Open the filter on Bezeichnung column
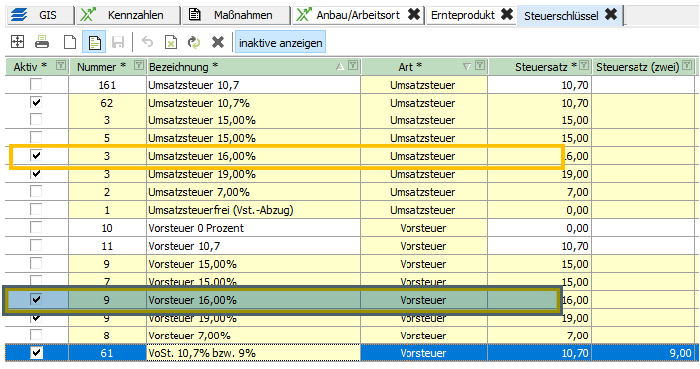 point(353,66)
